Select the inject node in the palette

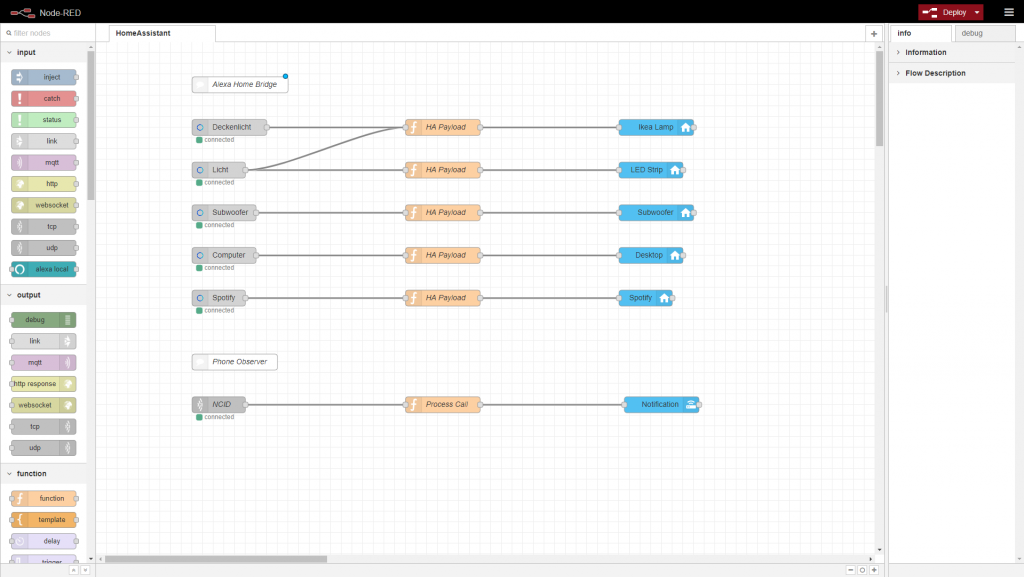[x=45, y=77]
